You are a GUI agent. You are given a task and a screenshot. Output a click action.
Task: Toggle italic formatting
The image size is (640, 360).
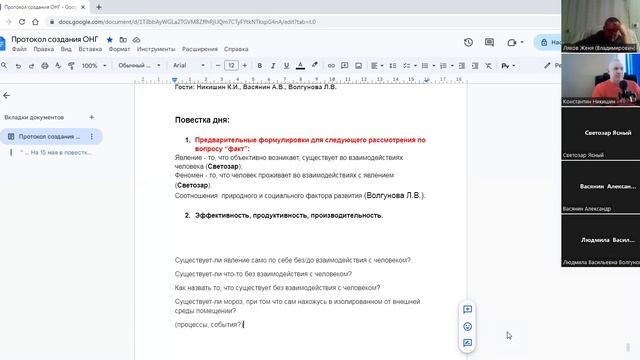273,66
